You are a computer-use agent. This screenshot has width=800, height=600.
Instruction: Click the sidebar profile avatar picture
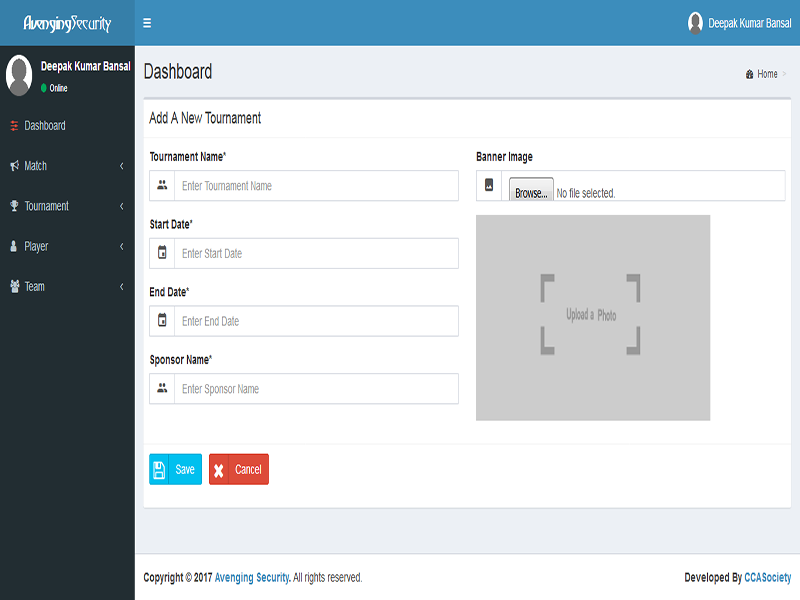pyautogui.click(x=19, y=75)
